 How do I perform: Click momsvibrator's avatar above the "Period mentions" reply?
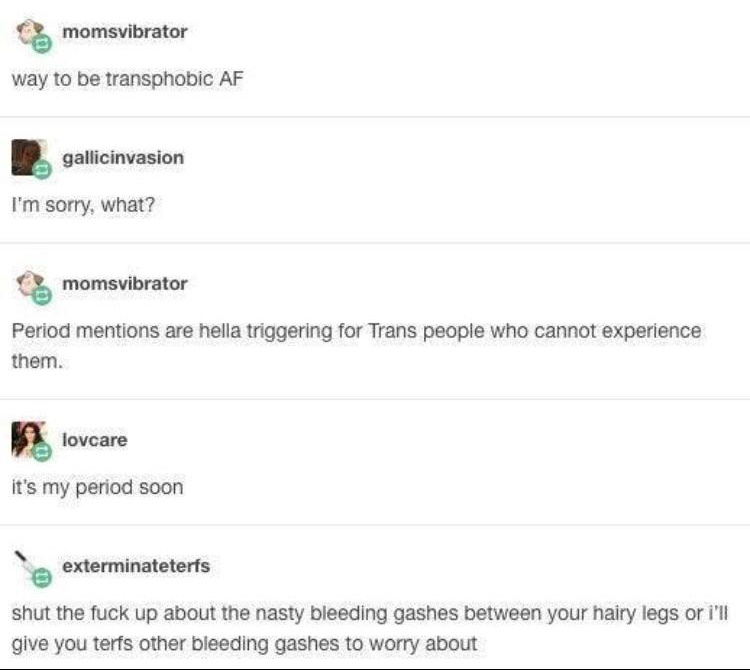[30, 284]
